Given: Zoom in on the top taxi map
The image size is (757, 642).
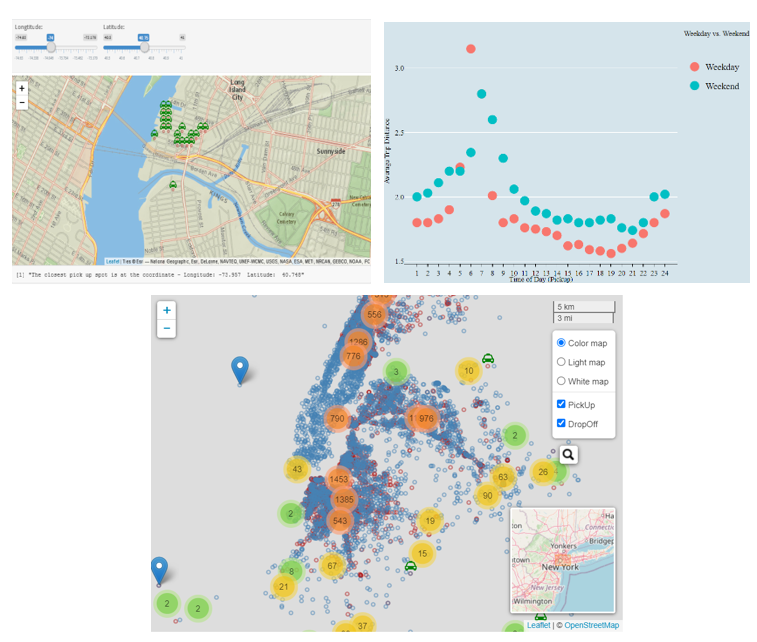Looking at the screenshot, I should click(22, 88).
